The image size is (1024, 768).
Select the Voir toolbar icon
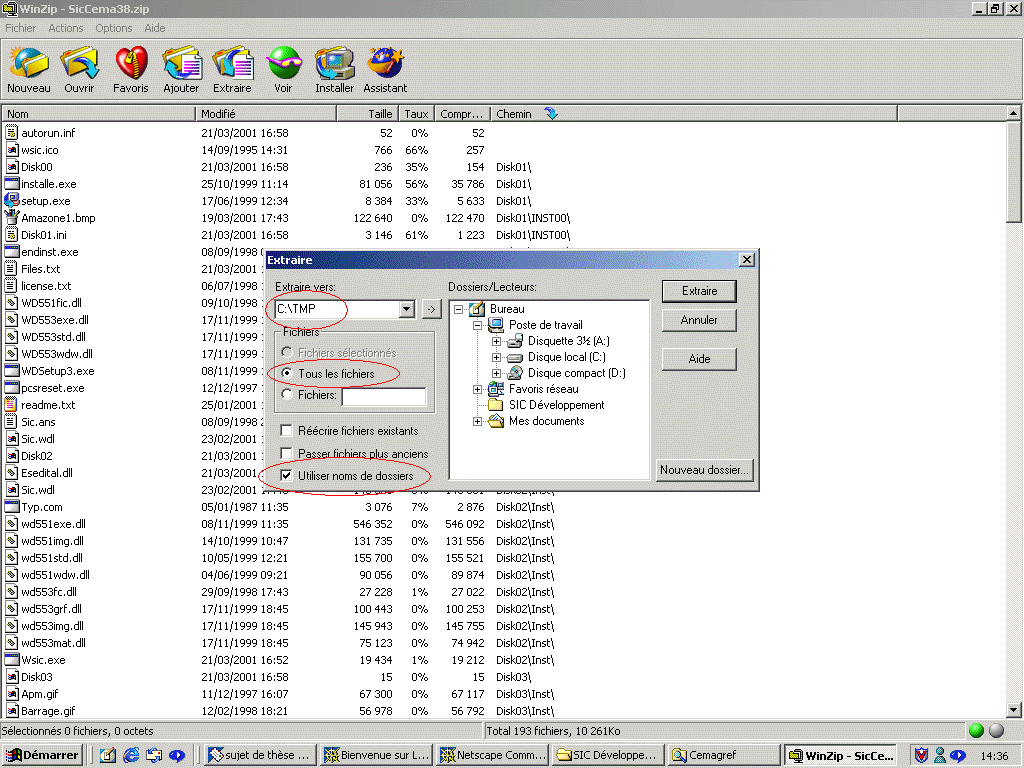283,63
